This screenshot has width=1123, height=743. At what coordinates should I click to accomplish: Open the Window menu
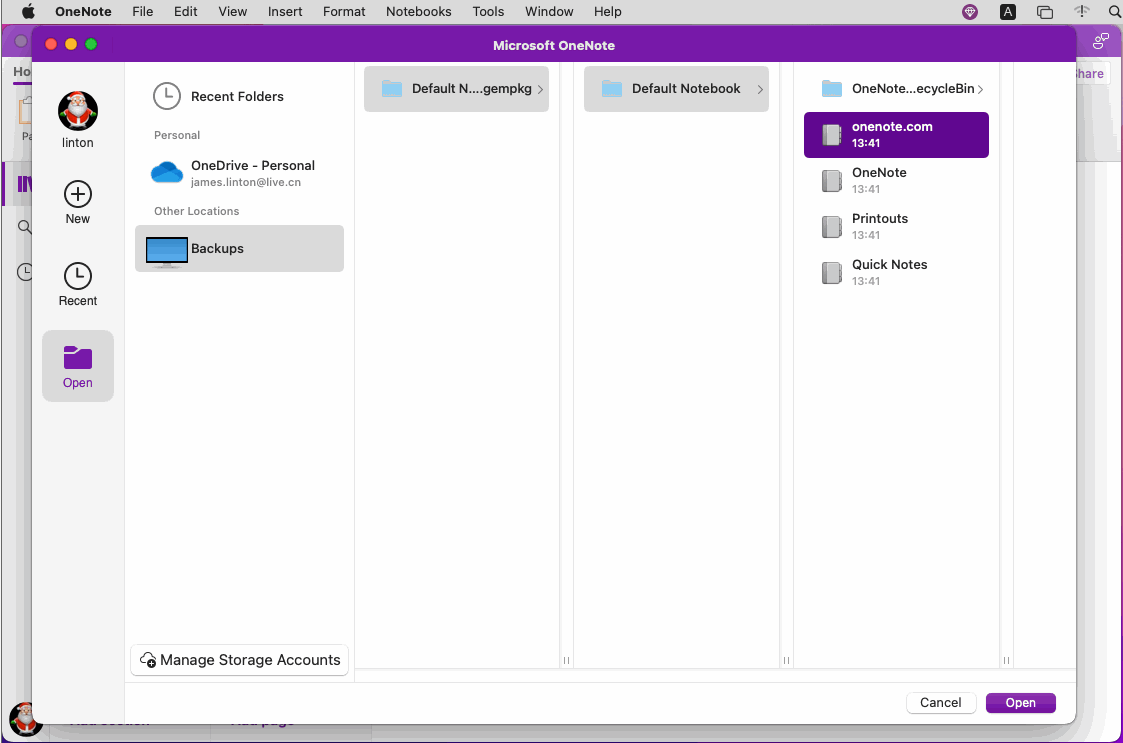click(x=549, y=11)
